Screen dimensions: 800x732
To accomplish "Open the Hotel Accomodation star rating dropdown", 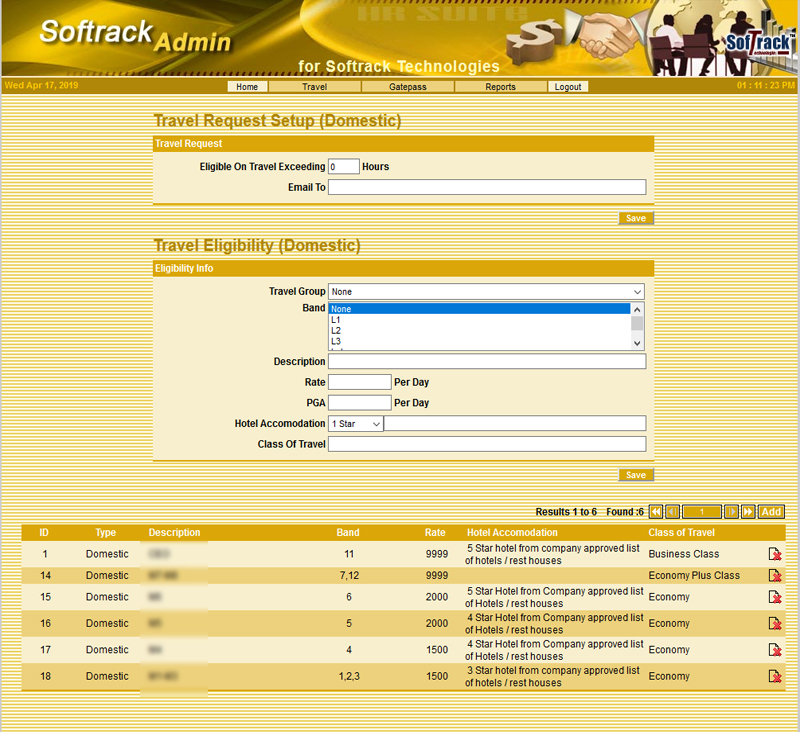I will 355,424.
